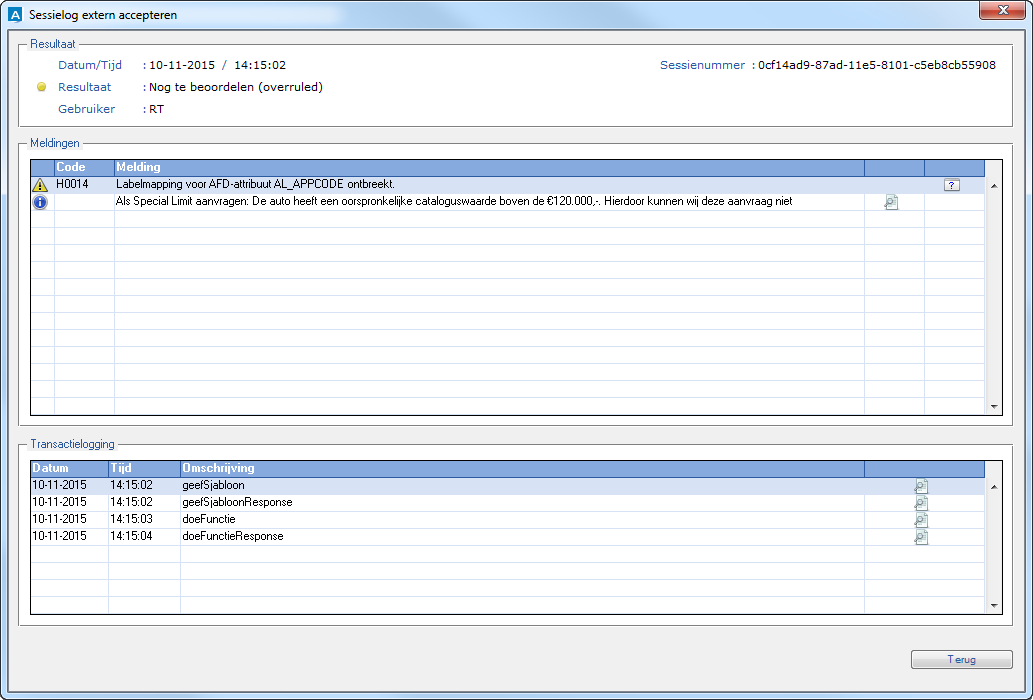Click the help icon for message H0014
This screenshot has width=1033, height=700.
pyautogui.click(x=951, y=185)
